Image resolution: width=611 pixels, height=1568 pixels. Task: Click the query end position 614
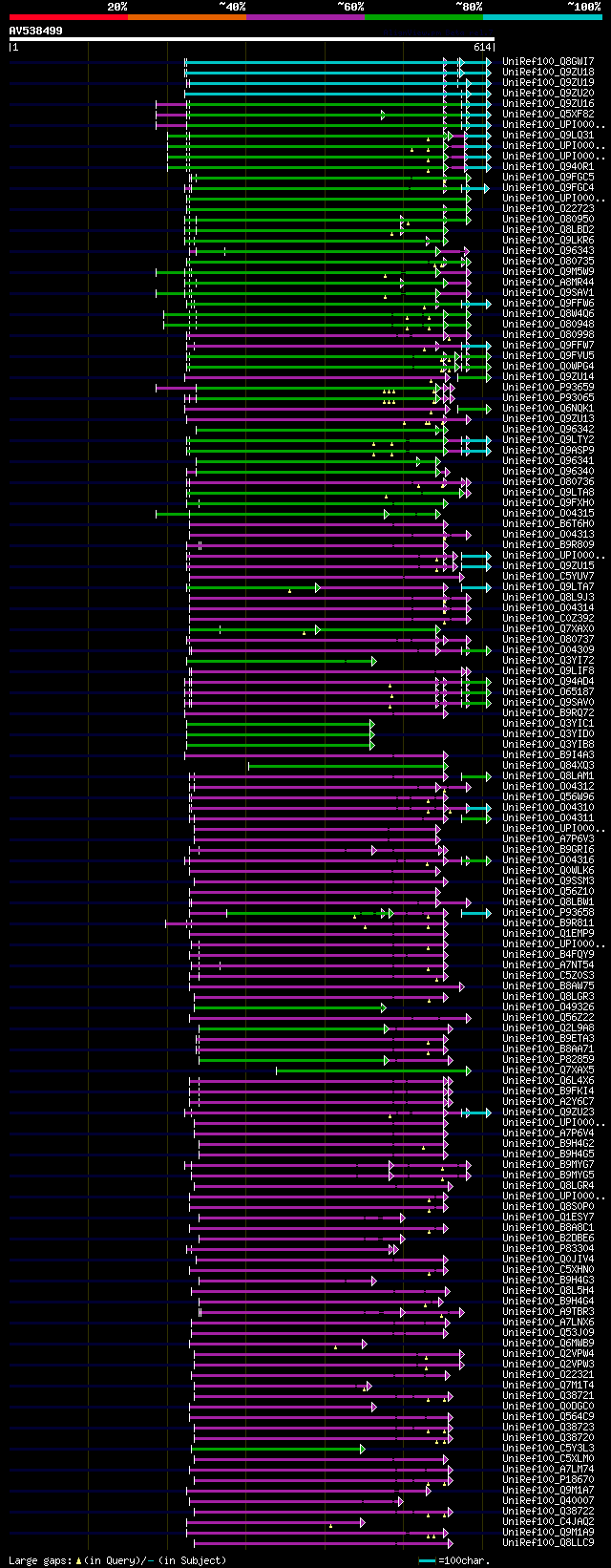click(x=481, y=47)
